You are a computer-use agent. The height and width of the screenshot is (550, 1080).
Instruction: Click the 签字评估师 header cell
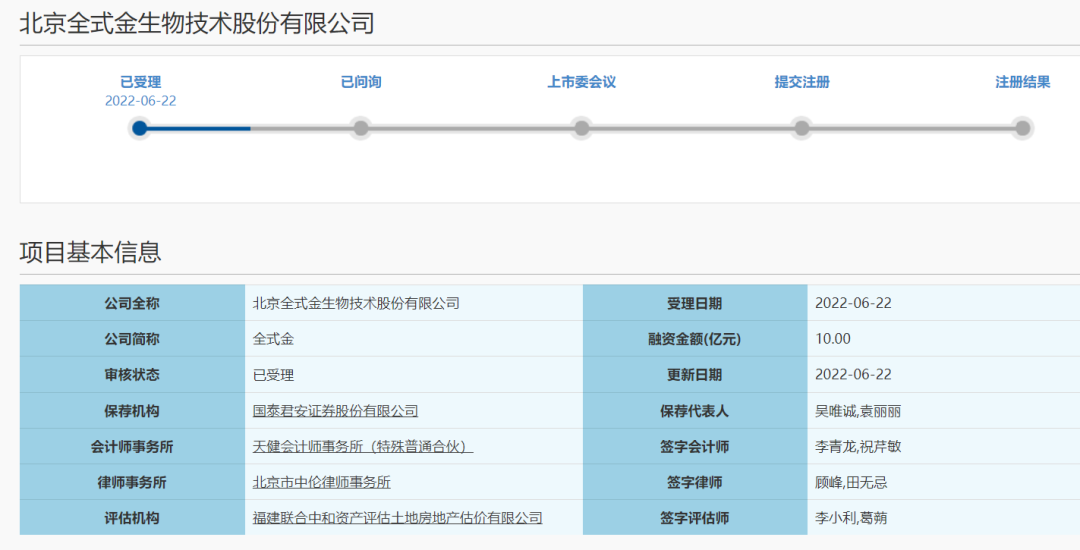pyautogui.click(x=695, y=518)
